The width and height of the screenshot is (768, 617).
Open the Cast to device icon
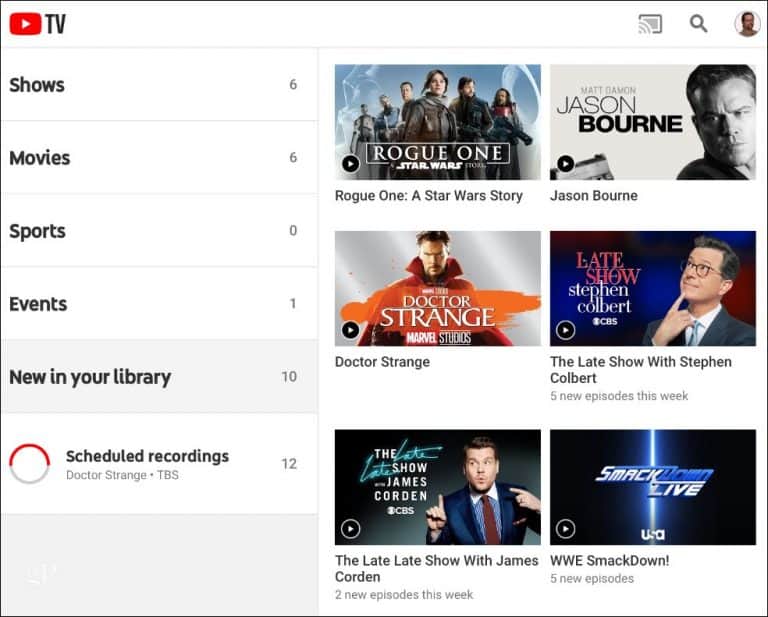[650, 23]
